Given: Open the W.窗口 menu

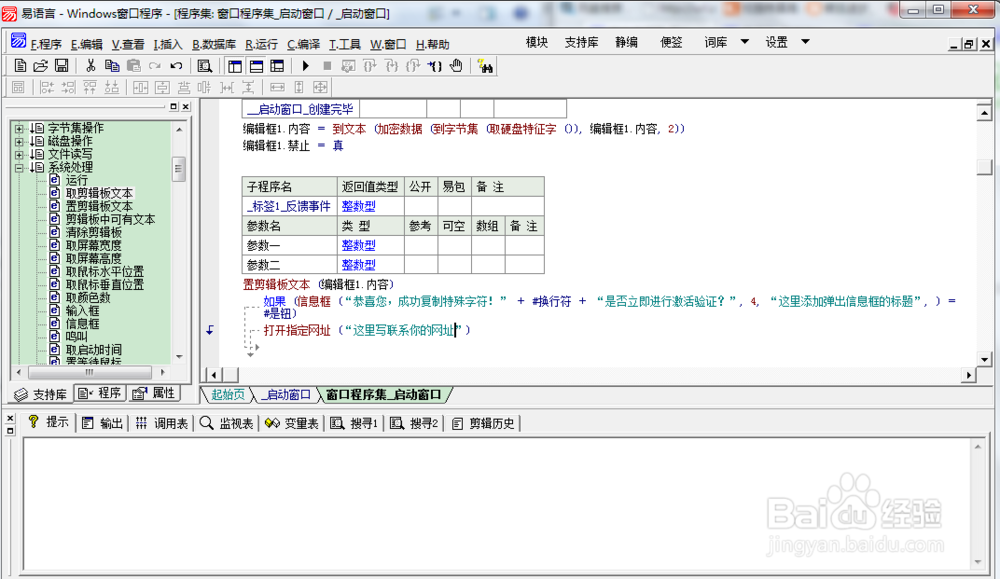Looking at the screenshot, I should pyautogui.click(x=388, y=44).
